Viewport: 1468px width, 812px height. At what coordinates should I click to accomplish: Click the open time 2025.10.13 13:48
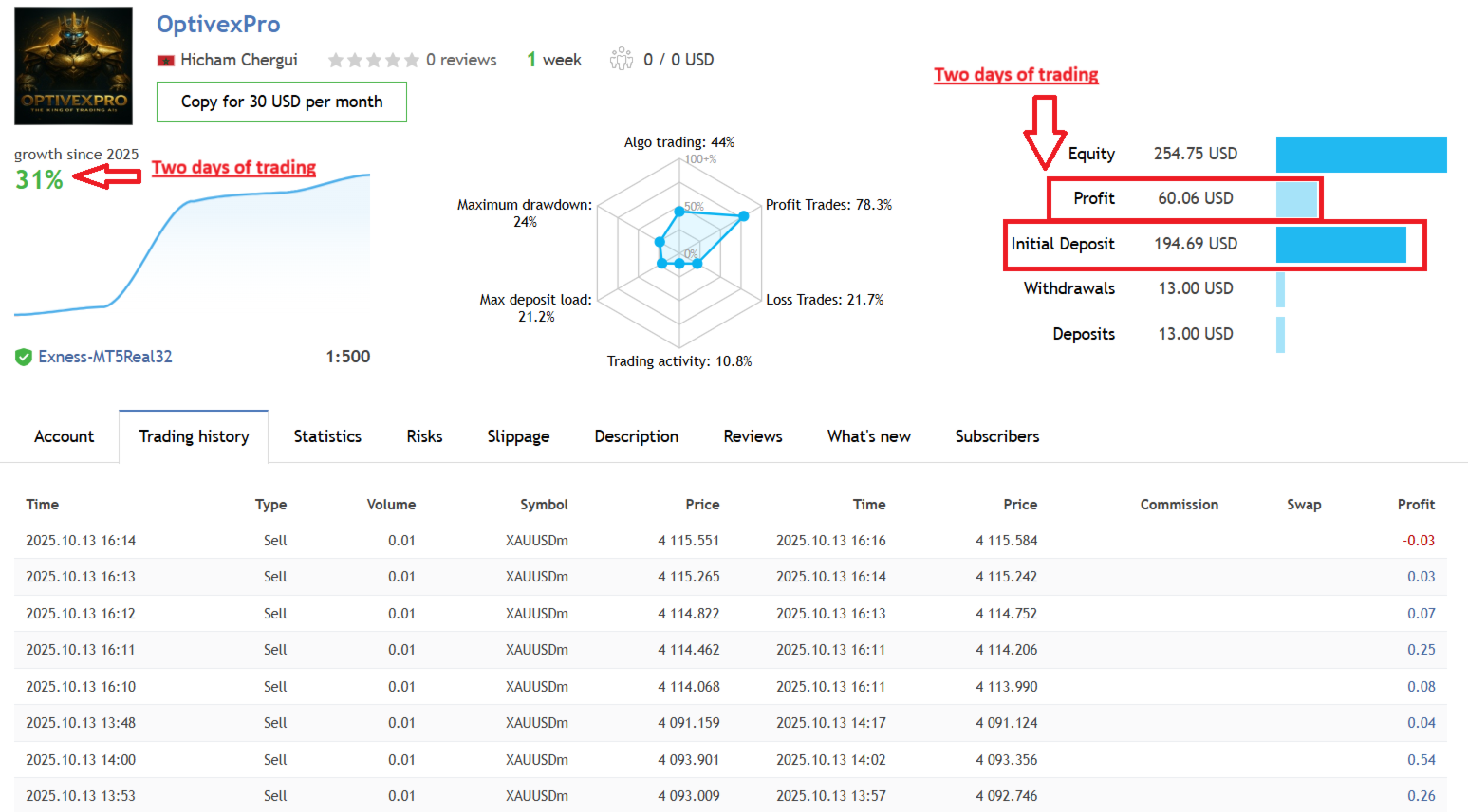(81, 723)
